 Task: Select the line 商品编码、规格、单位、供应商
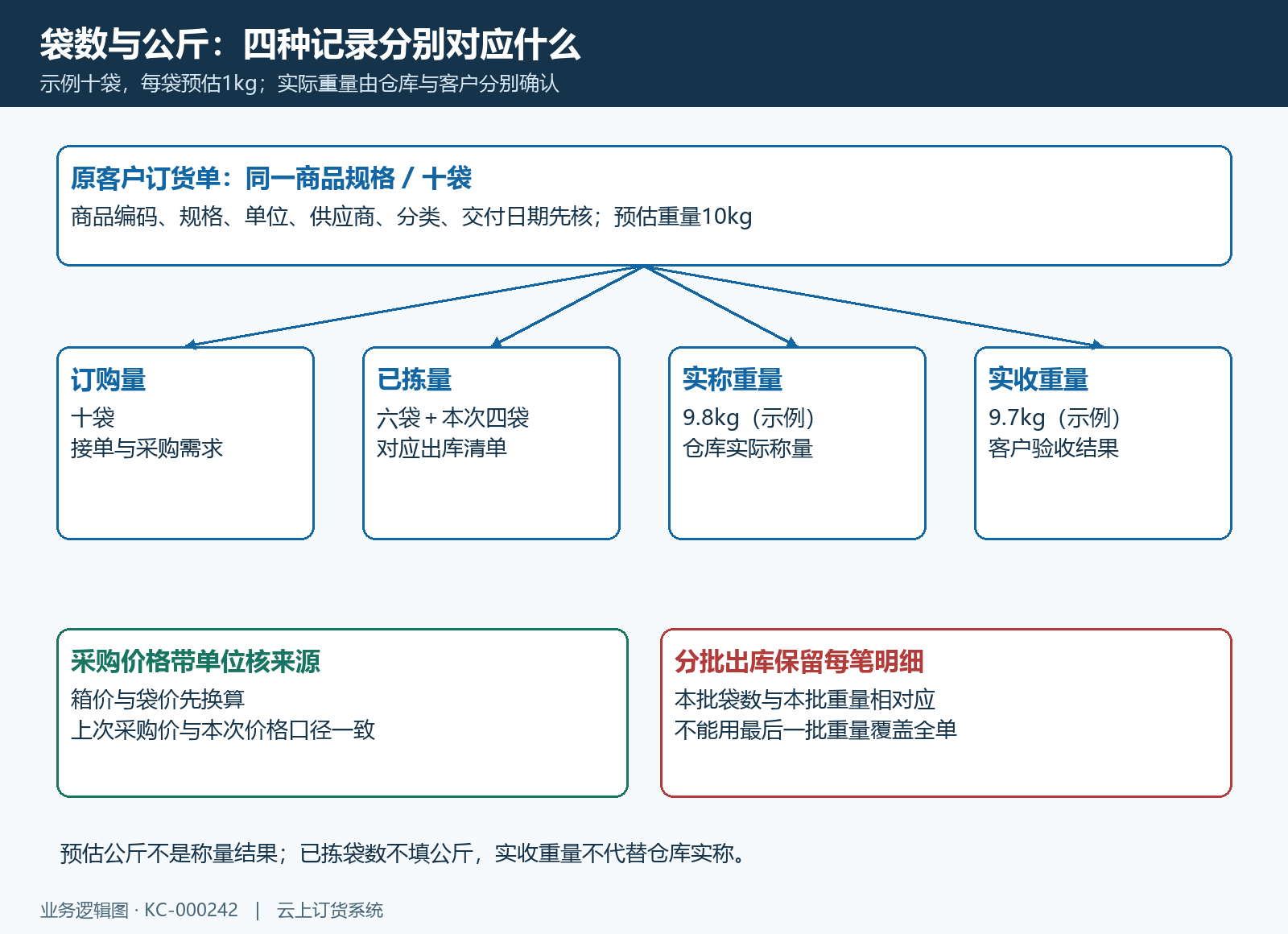pyautogui.click(x=411, y=217)
